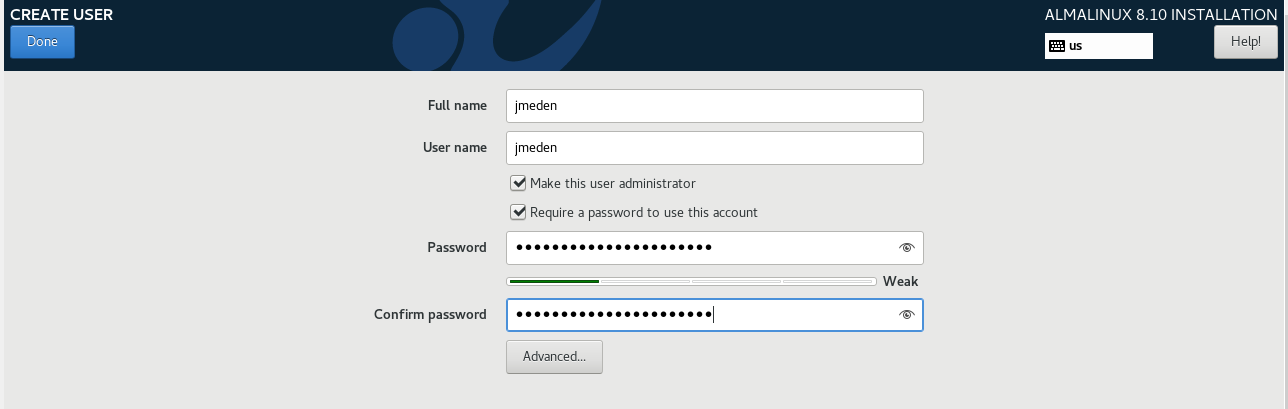Show password using eye icon in Password field
The height and width of the screenshot is (409, 1288).
906,248
